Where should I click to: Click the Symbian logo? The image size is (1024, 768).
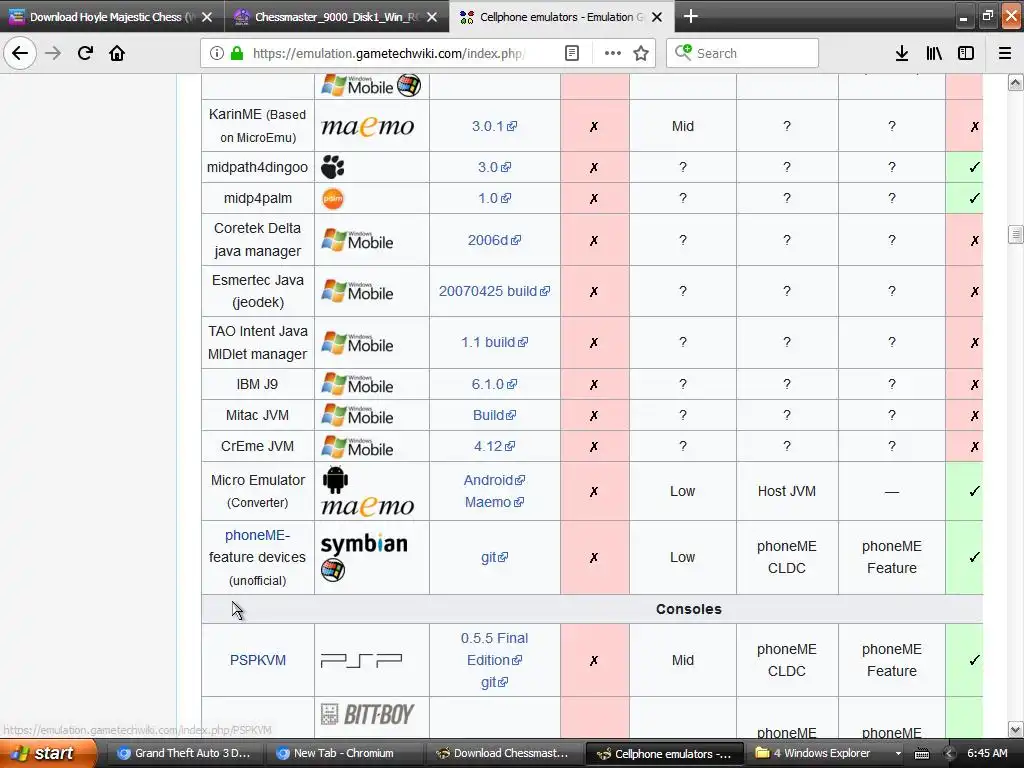364,543
